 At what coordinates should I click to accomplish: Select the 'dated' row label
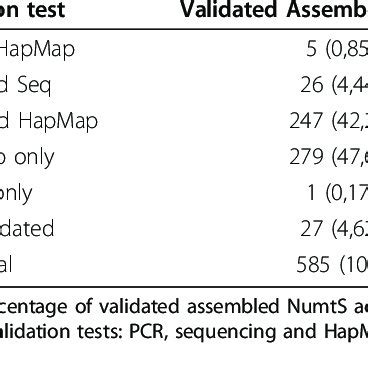click(x=27, y=228)
